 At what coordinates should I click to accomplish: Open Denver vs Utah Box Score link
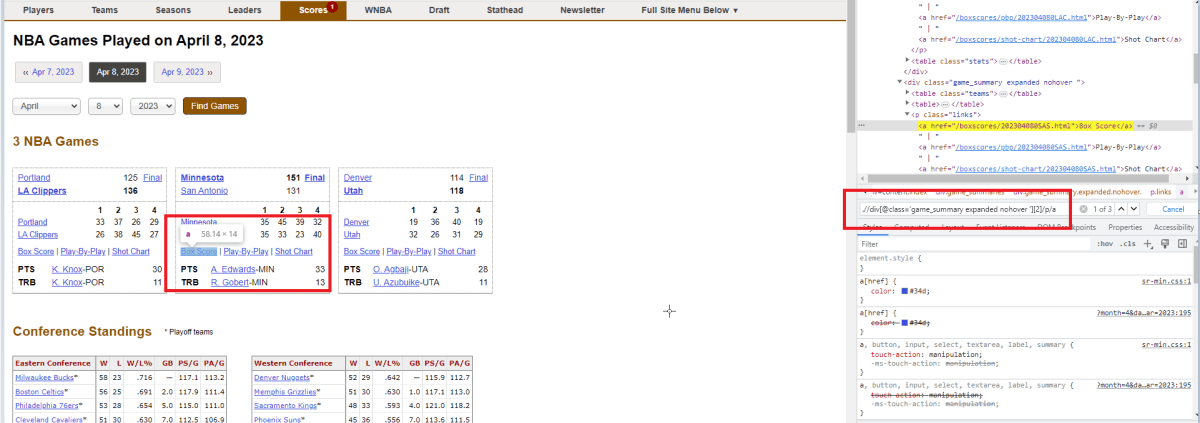(x=362, y=252)
